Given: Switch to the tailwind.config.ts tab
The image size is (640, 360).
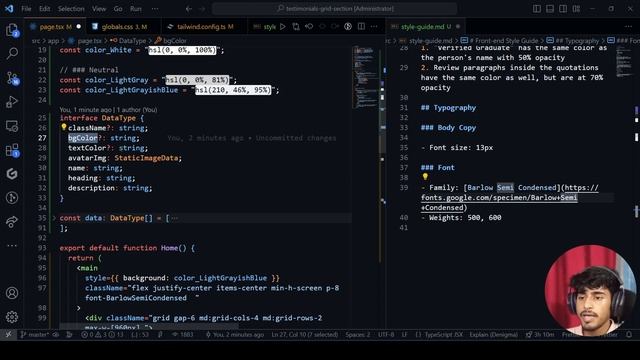Looking at the screenshot, I should point(204,27).
